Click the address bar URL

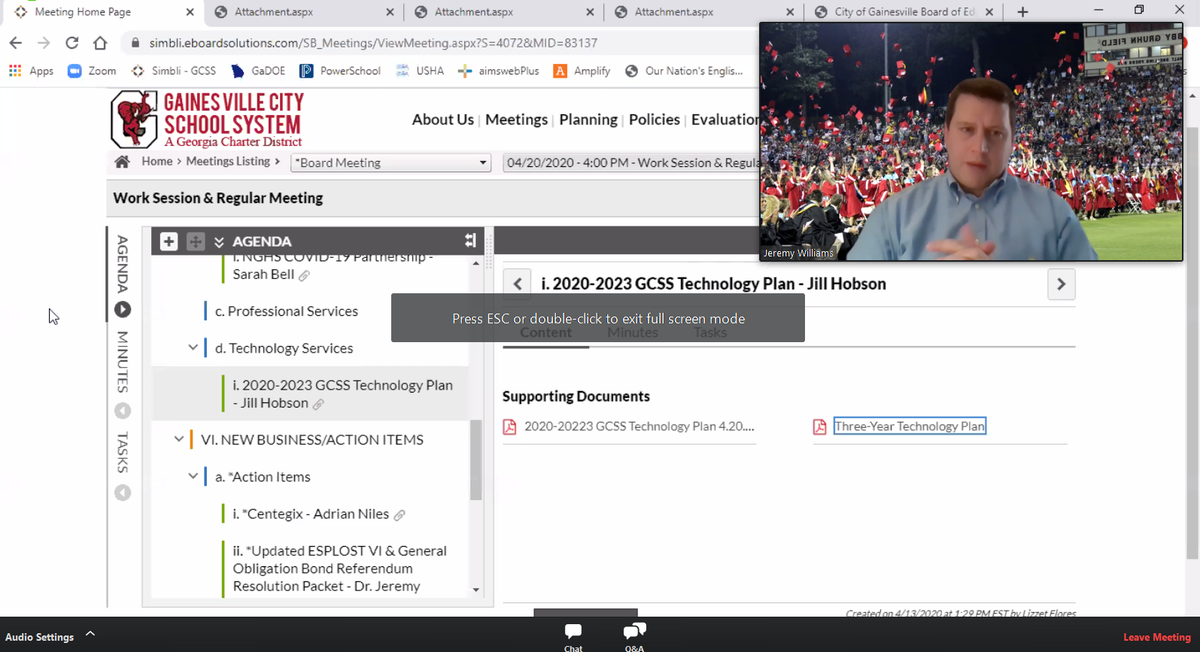pyautogui.click(x=373, y=43)
